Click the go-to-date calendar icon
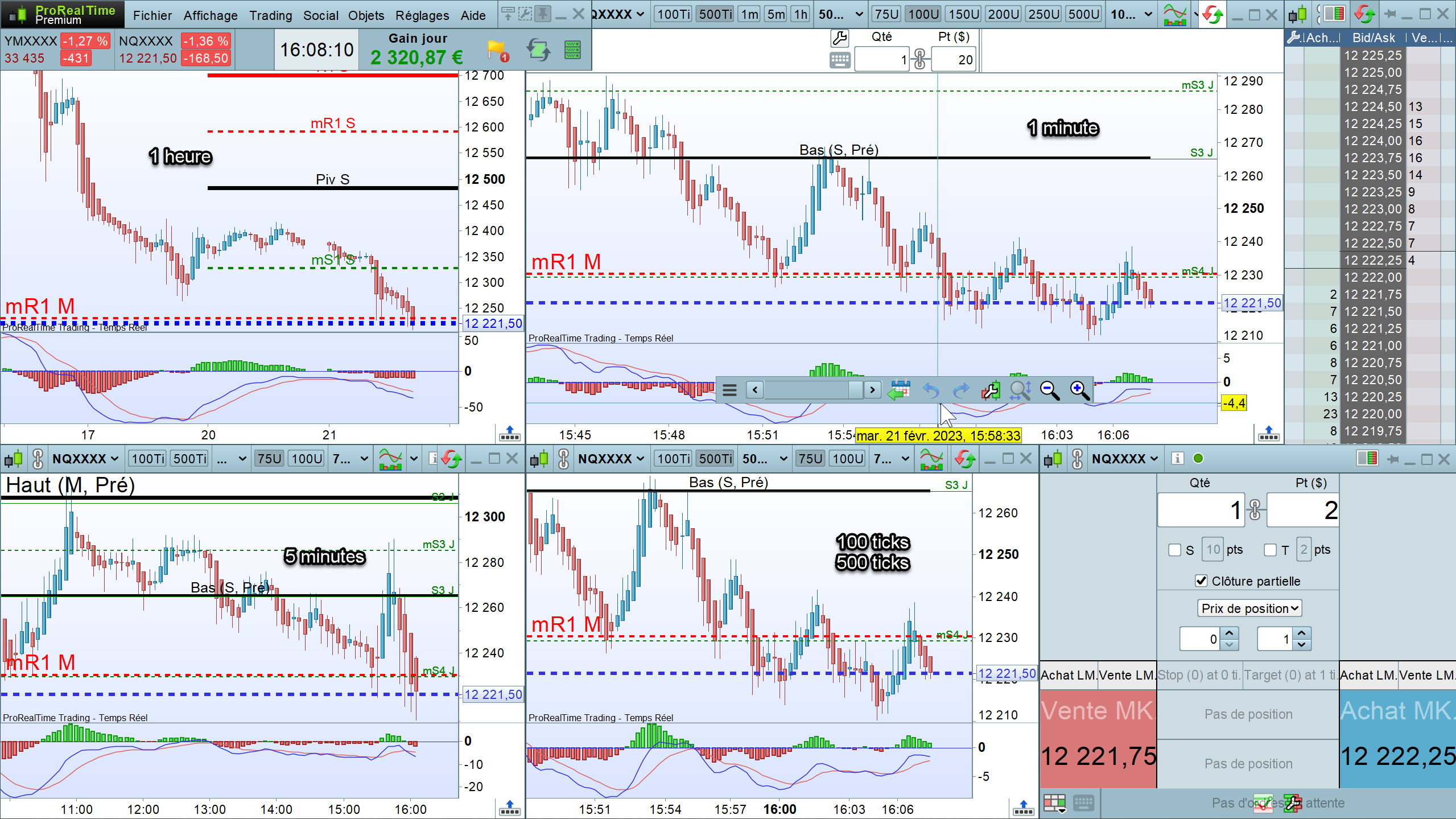The width and height of the screenshot is (1456, 819). [x=899, y=390]
